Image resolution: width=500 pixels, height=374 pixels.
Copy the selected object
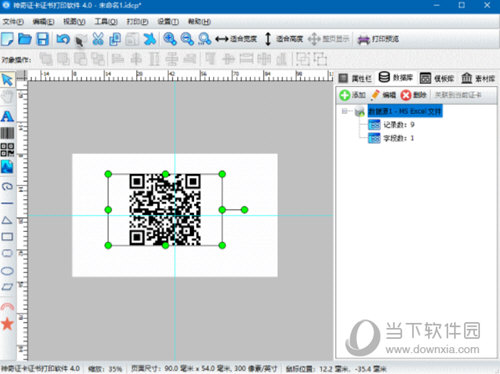point(115,39)
